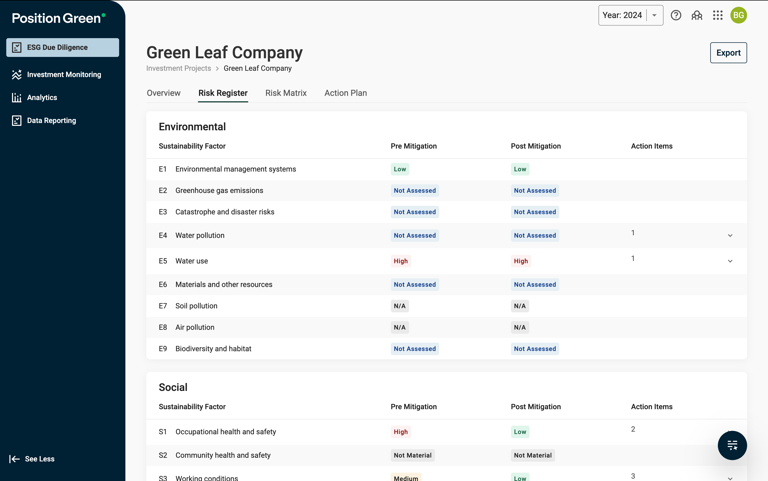Screen dimensions: 768x481
Task: Click the floating filter settings button
Action: point(732,445)
